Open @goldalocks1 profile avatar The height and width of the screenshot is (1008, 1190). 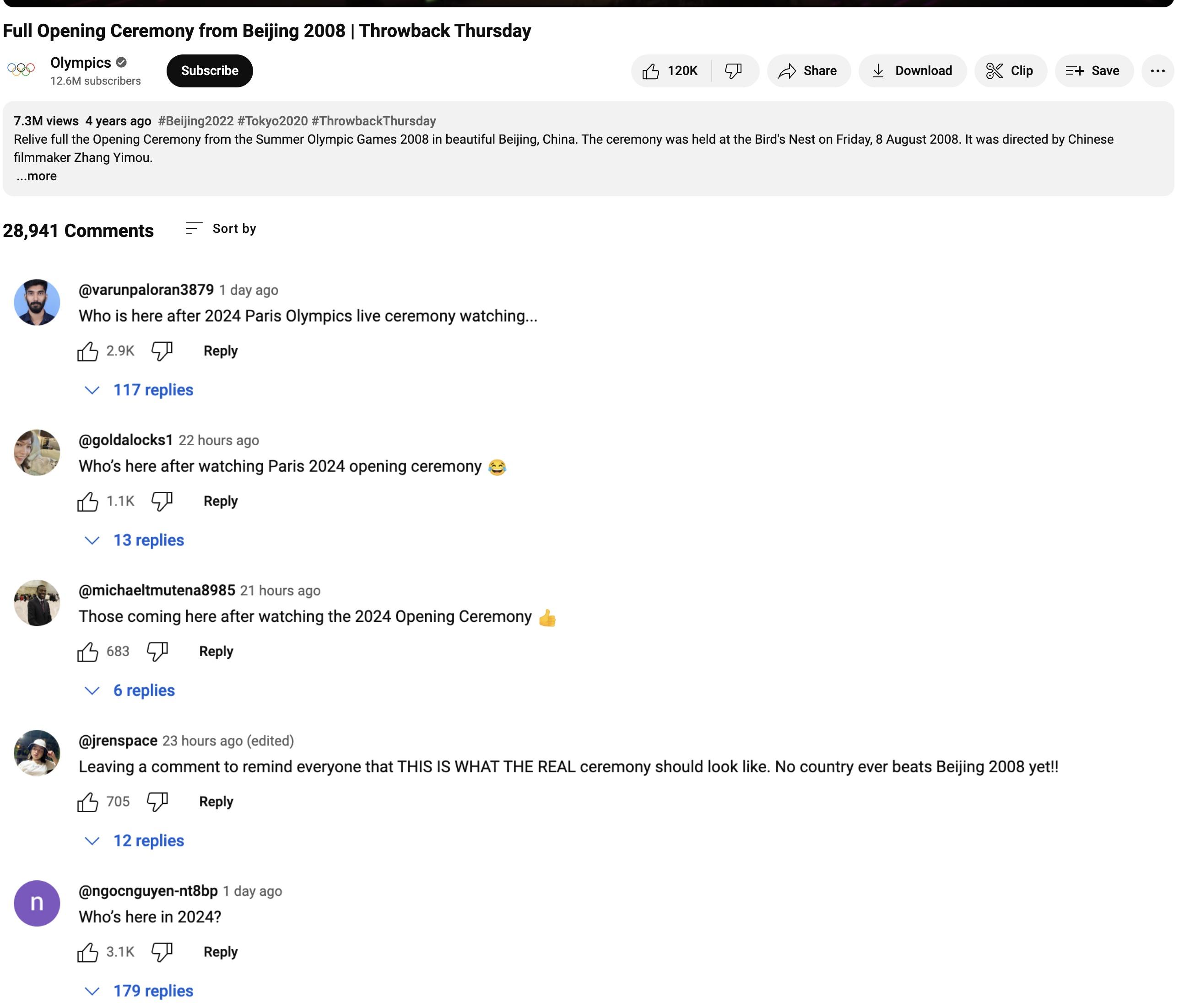pos(37,453)
